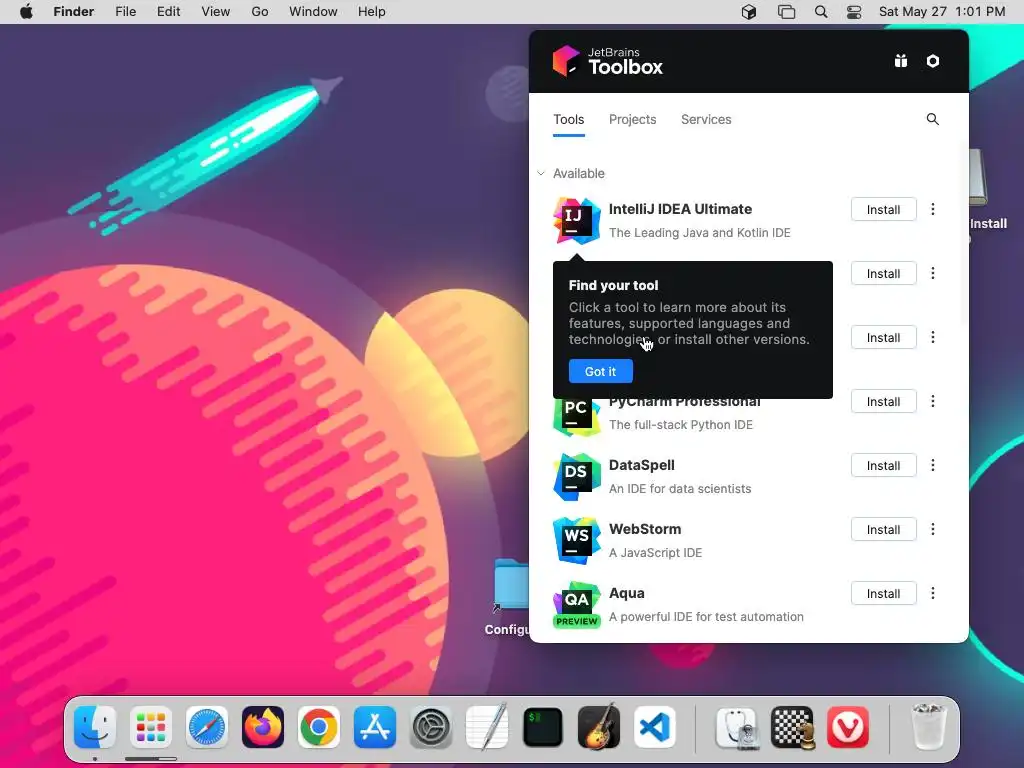Click the Aqua QA preview icon
Screen dimensions: 1024x768
[576, 605]
